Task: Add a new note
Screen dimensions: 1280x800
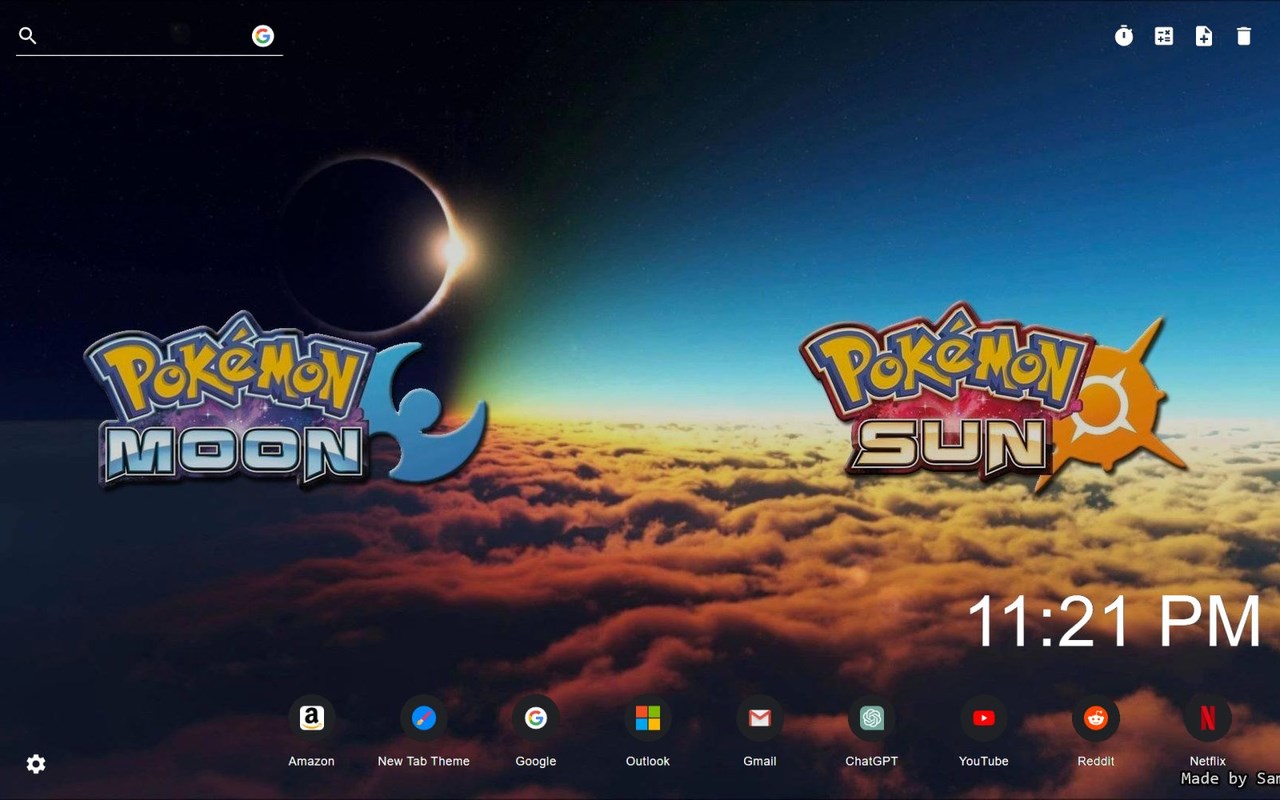Action: [1204, 36]
